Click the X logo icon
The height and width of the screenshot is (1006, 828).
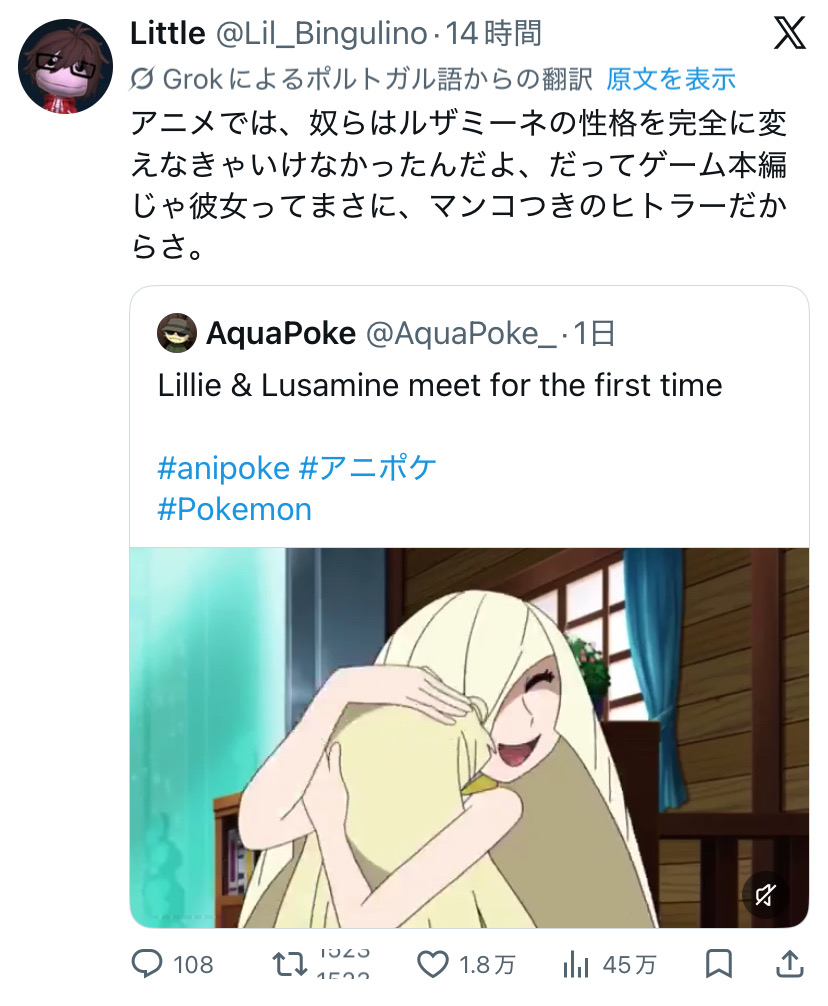tap(790, 33)
